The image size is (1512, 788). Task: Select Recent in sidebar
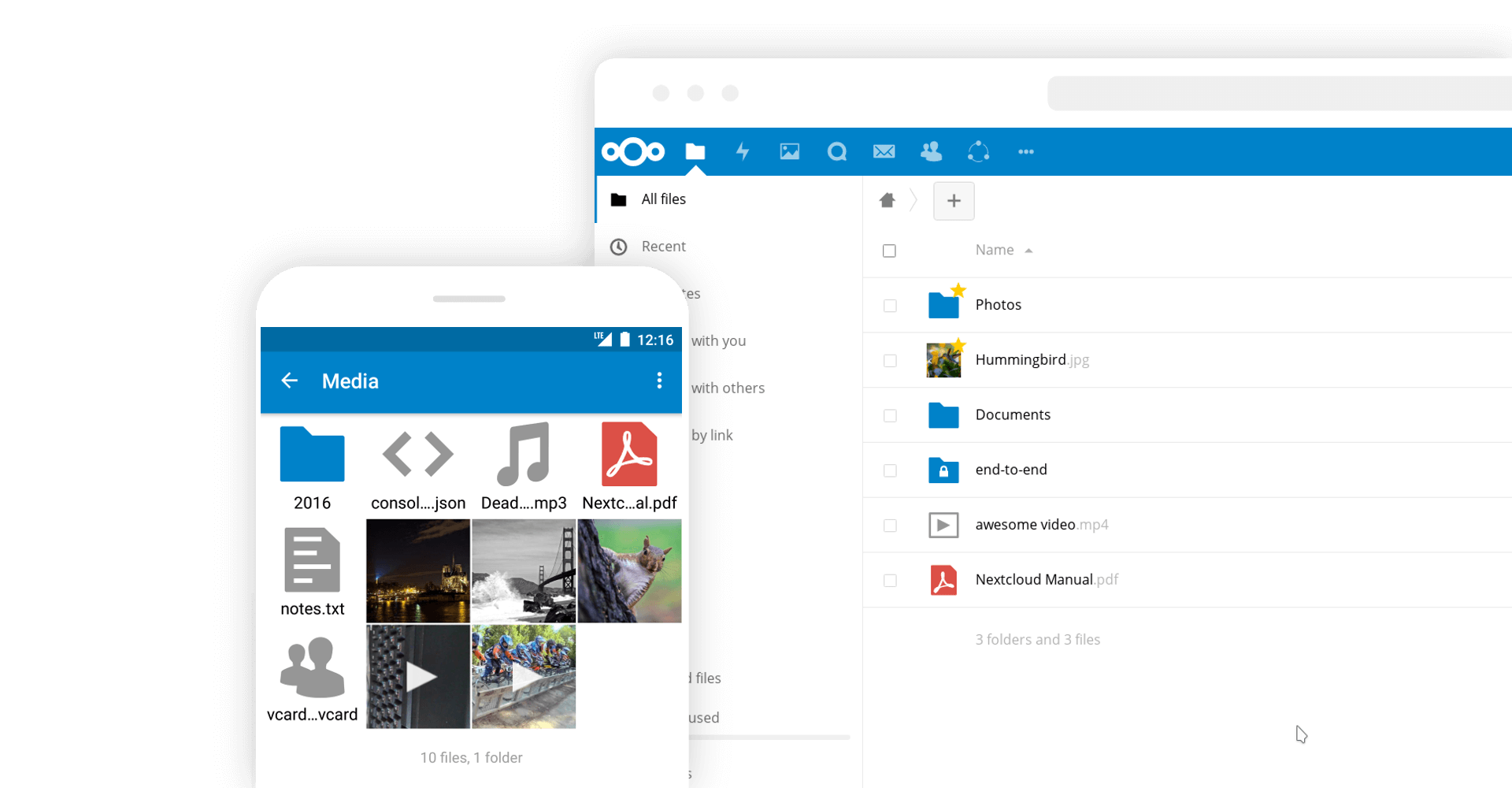[x=729, y=247]
